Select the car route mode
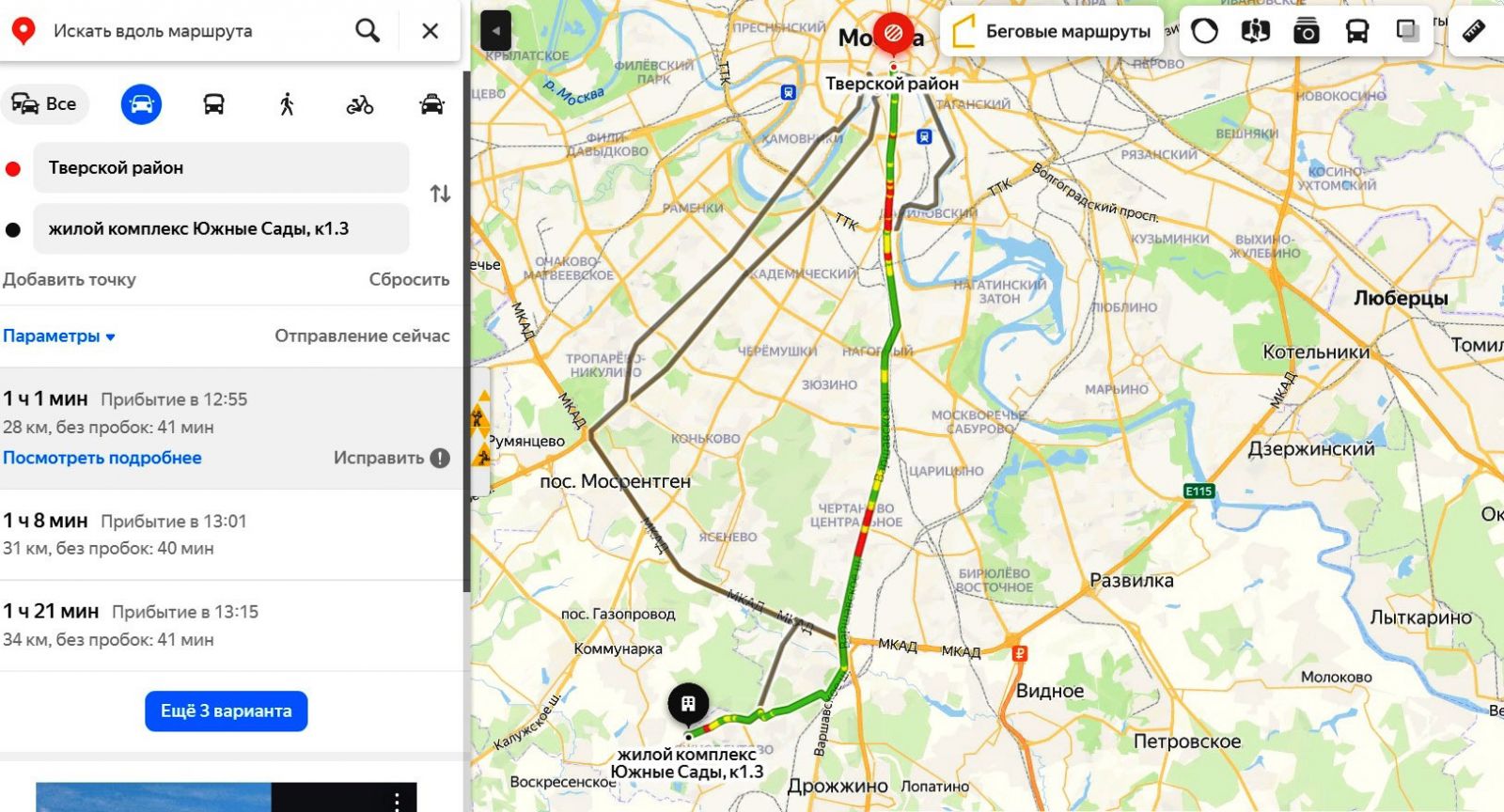The width and height of the screenshot is (1504, 812). pyautogui.click(x=141, y=103)
